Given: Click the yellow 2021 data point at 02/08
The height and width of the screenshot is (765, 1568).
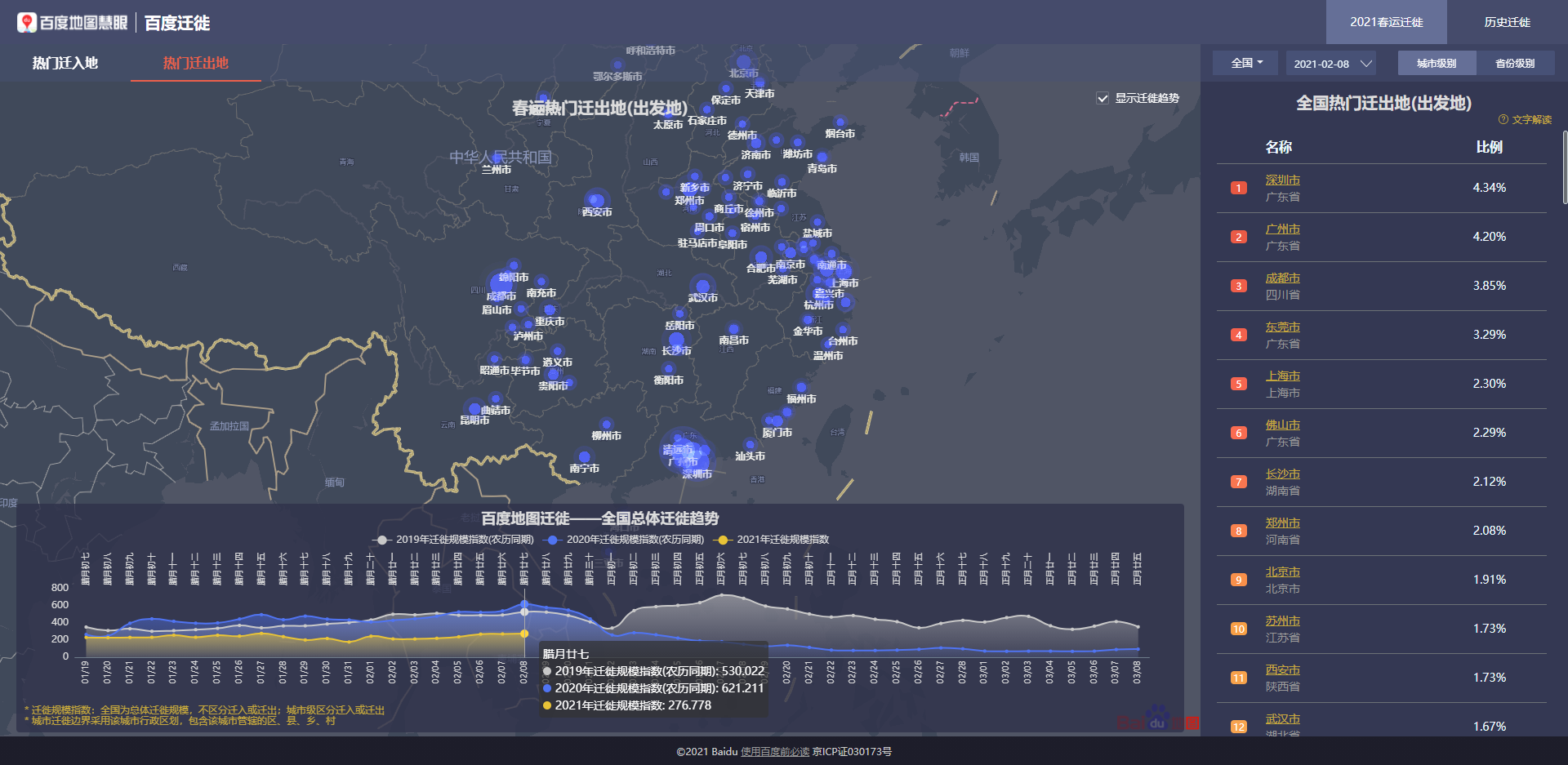Looking at the screenshot, I should 524,634.
